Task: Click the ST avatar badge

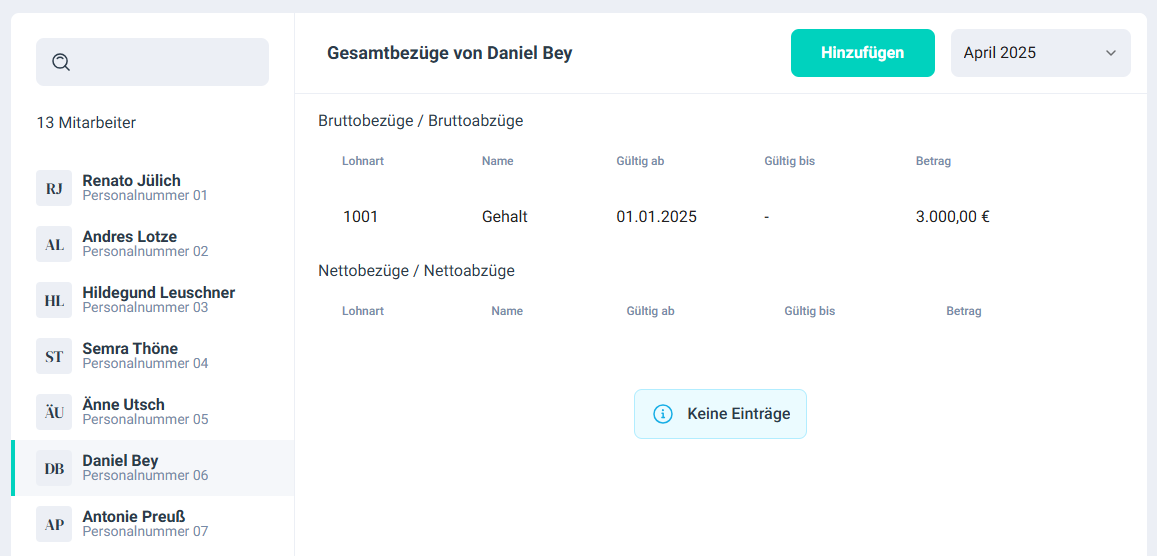Action: tap(54, 356)
